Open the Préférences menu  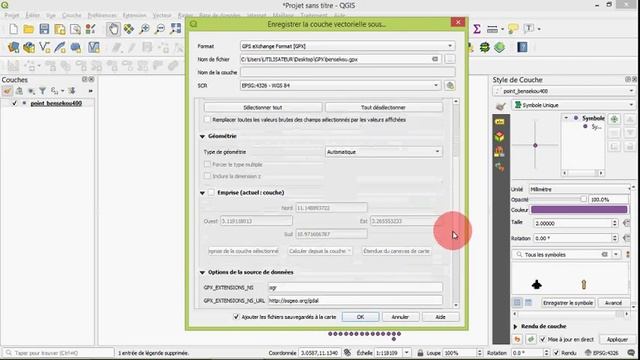(102, 15)
